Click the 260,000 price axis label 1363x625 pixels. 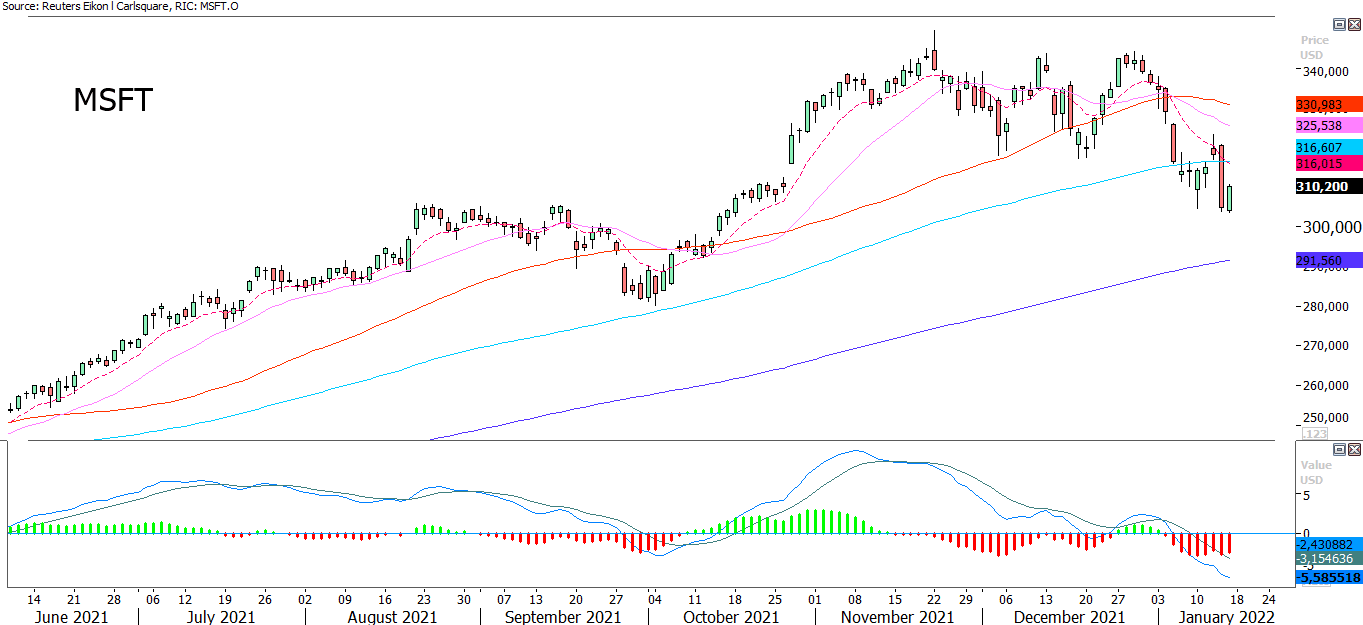point(1326,385)
